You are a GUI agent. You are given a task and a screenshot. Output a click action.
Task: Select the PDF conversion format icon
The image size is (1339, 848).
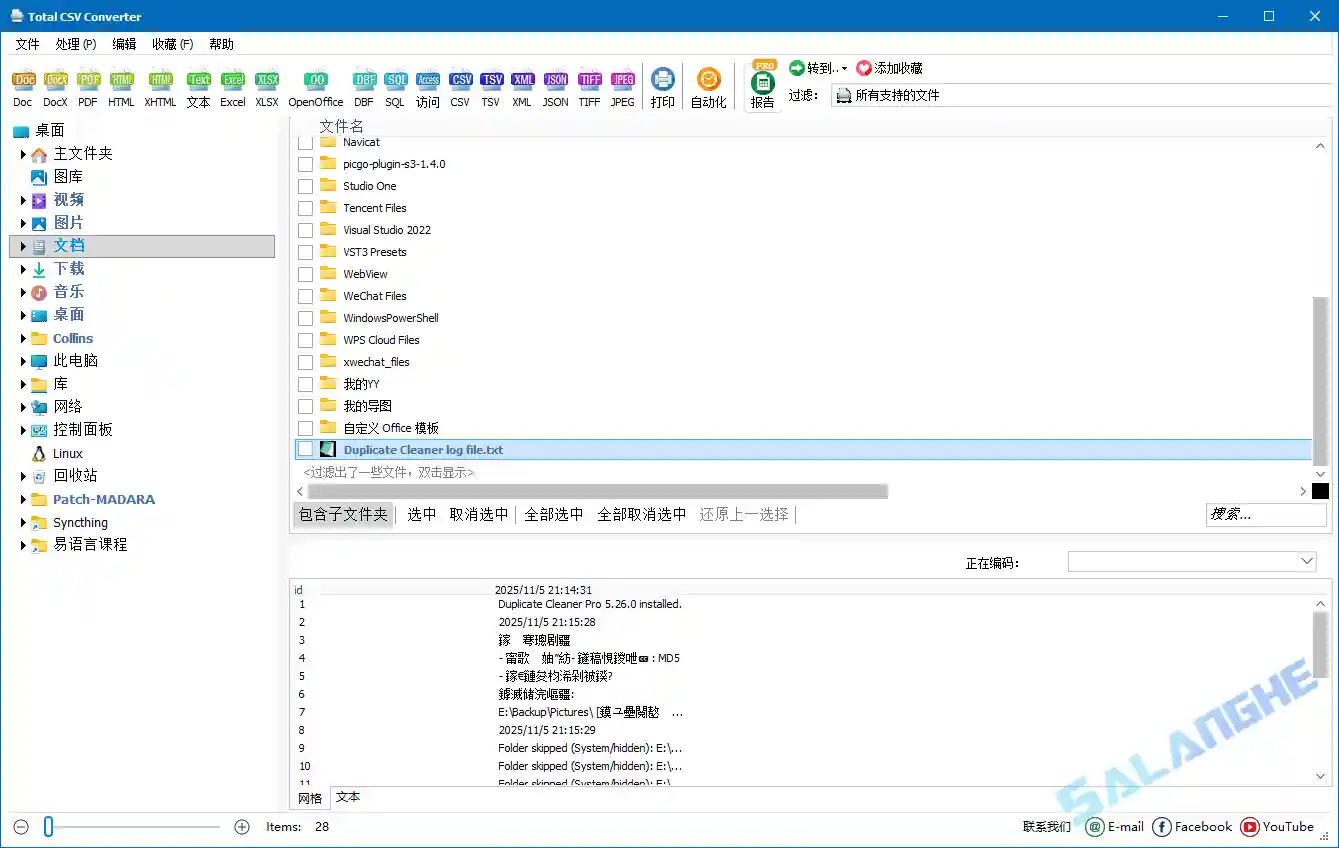88,80
